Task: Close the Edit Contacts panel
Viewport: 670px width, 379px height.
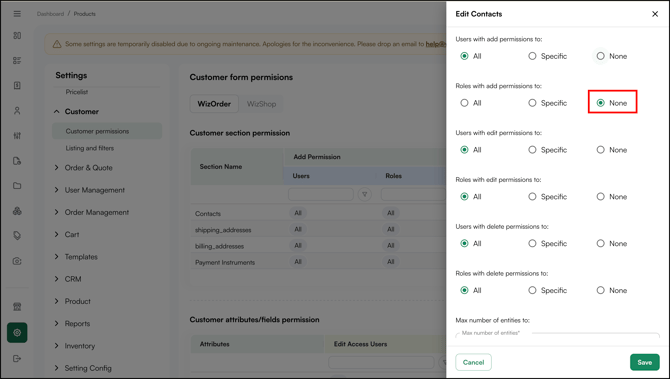Action: point(655,14)
